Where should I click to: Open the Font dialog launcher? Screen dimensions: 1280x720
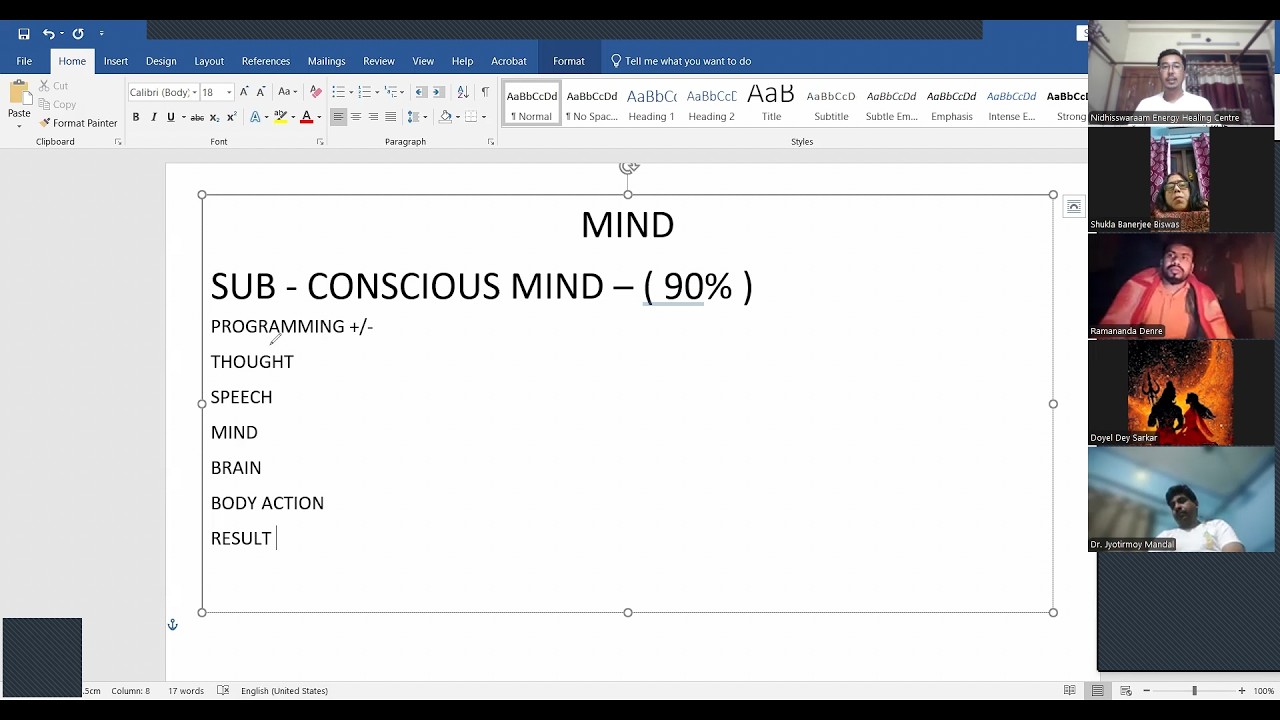click(x=320, y=142)
